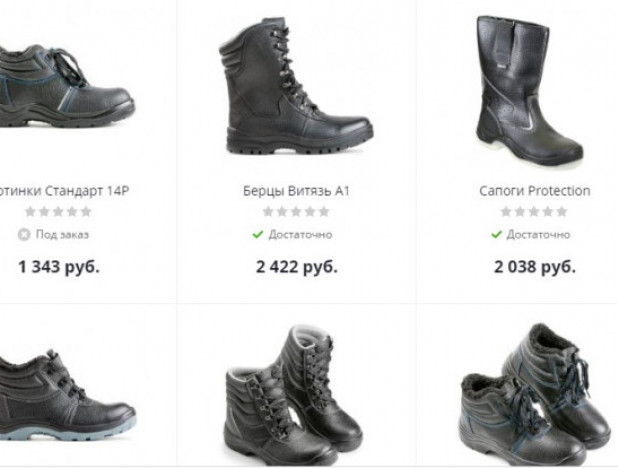
Task: Open the bottom-left grey-soled boot image
Action: point(67,396)
